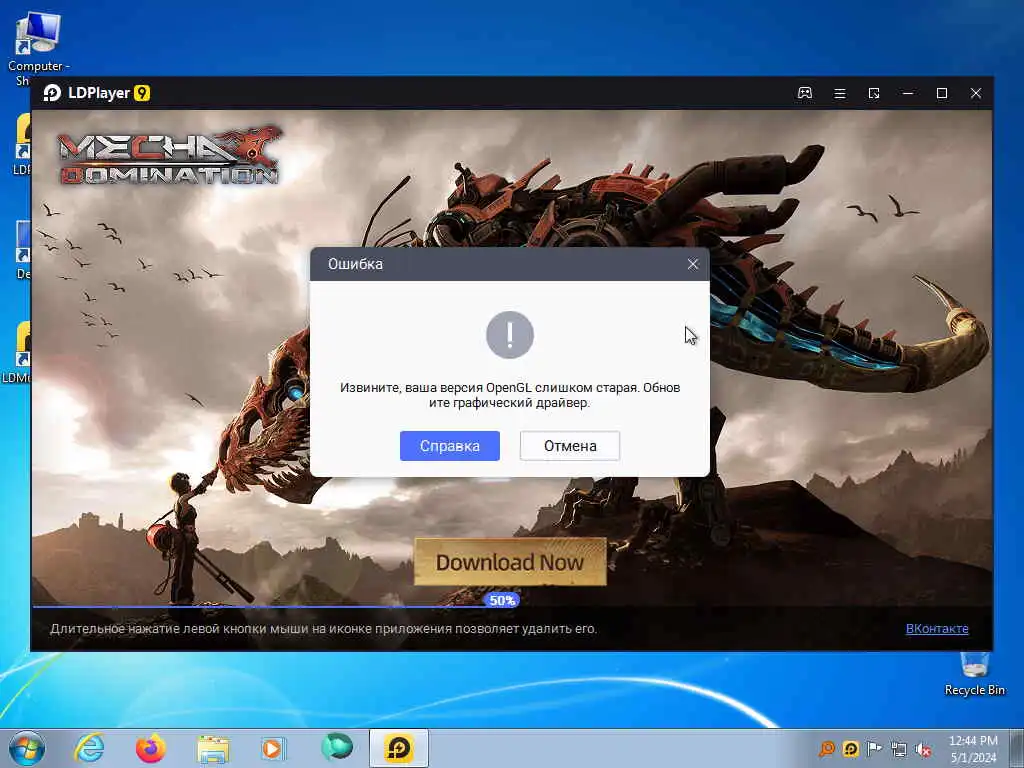Open Windows Media Player from taskbar
The height and width of the screenshot is (768, 1024).
273,748
